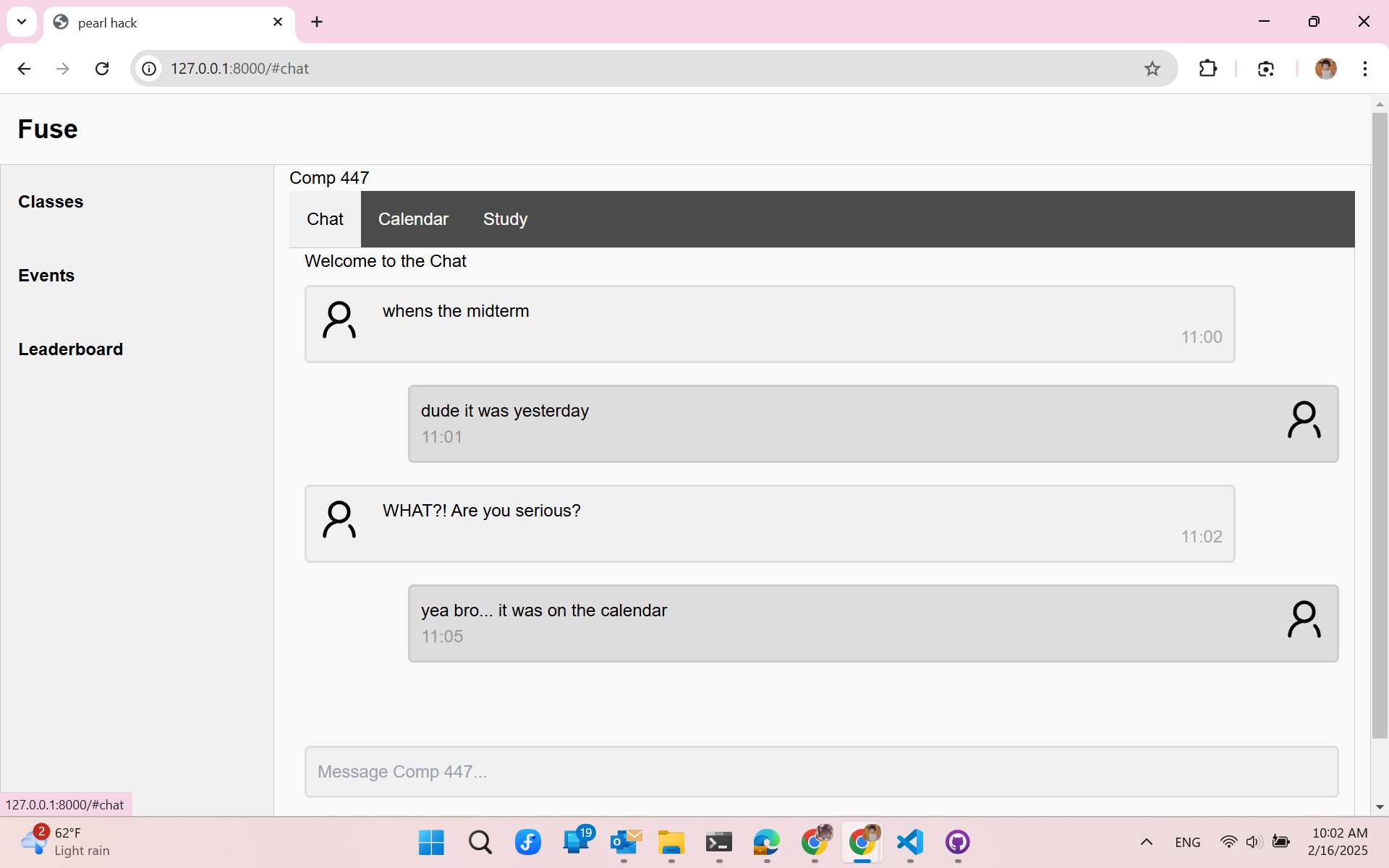1389x868 pixels.
Task: Switch to the Calendar tab
Action: 413,219
